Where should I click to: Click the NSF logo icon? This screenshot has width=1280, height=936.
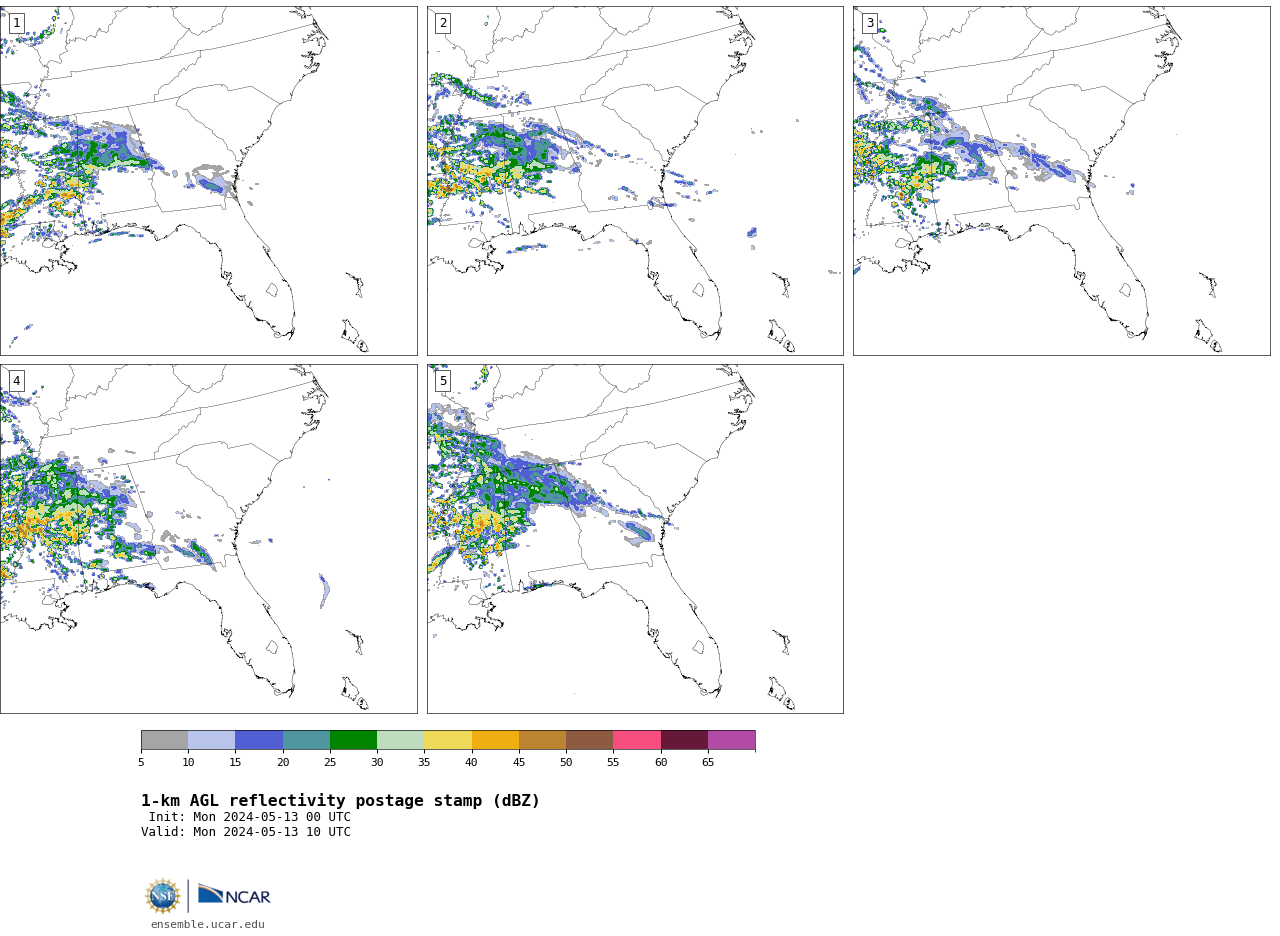click(x=163, y=896)
